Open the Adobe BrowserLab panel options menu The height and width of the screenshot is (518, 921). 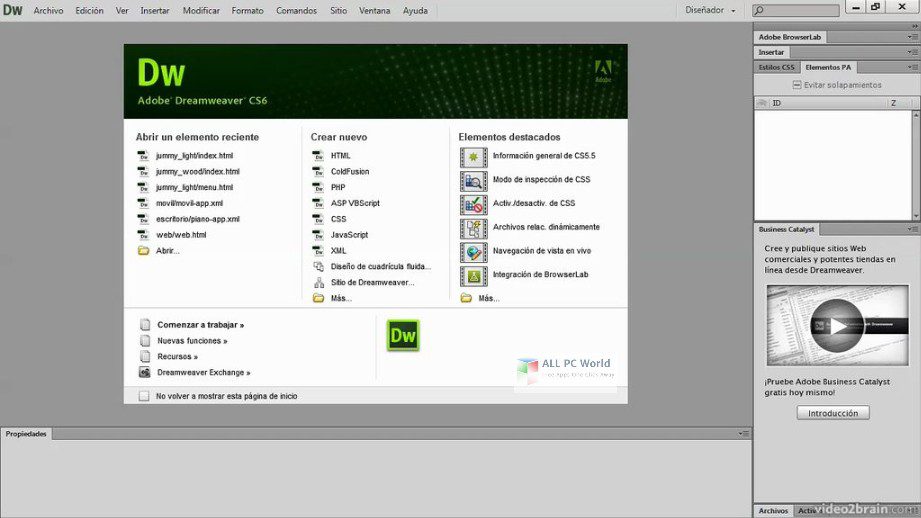913,37
